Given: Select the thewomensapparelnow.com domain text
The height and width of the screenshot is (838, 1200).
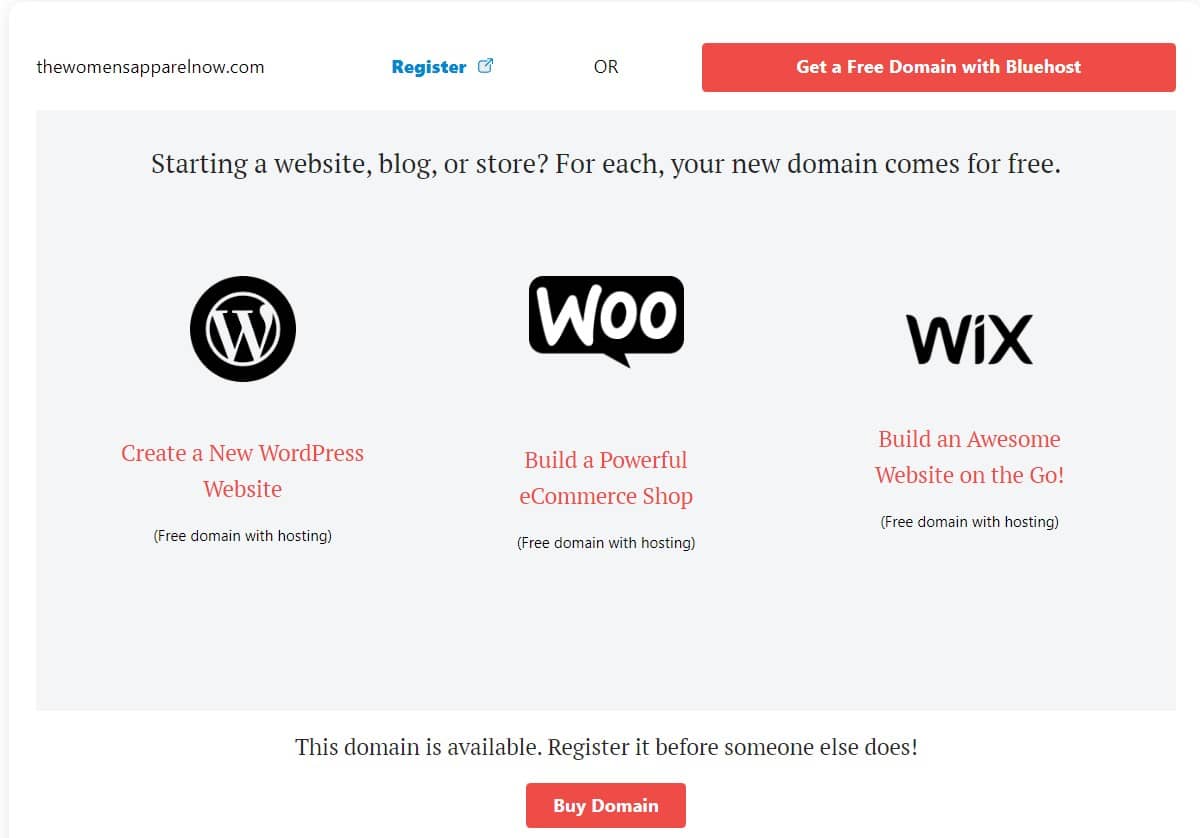Looking at the screenshot, I should coord(150,67).
